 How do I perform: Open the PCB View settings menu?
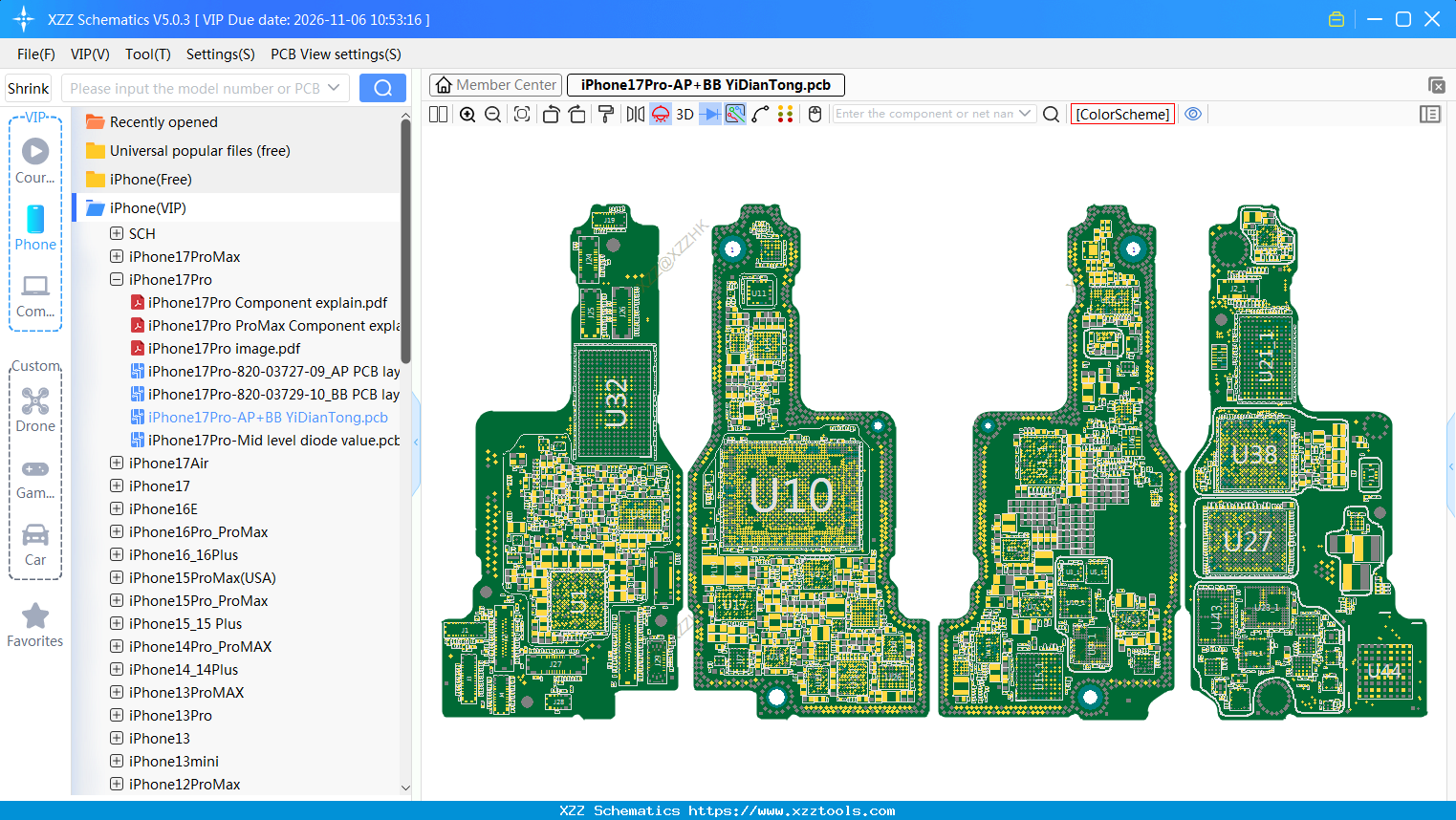click(336, 54)
